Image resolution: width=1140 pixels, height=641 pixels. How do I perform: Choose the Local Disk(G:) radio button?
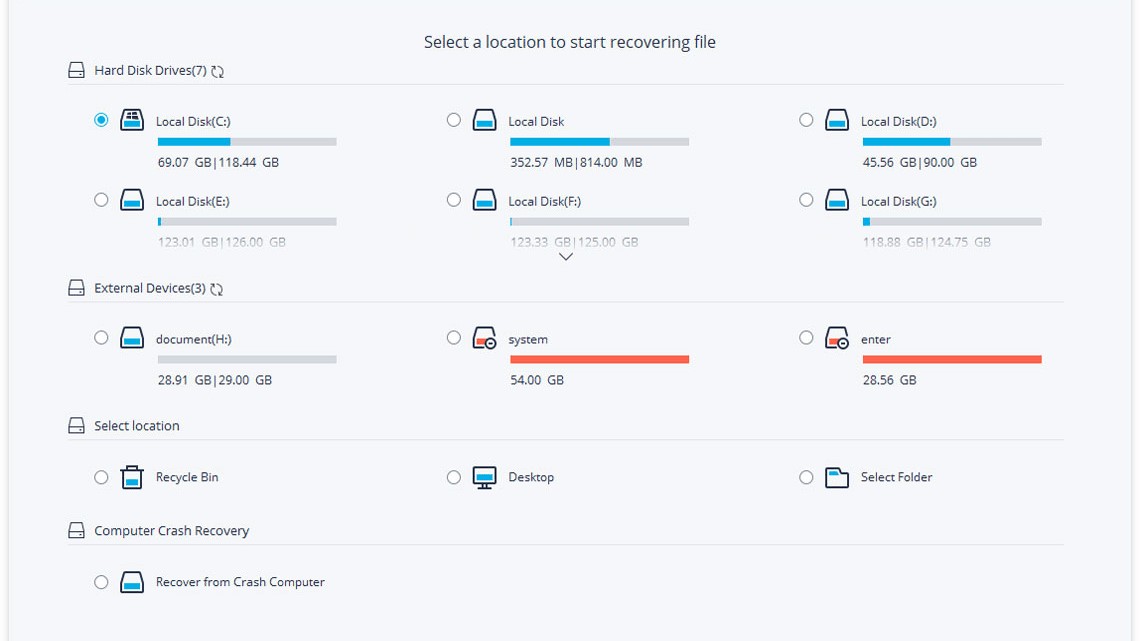click(806, 200)
